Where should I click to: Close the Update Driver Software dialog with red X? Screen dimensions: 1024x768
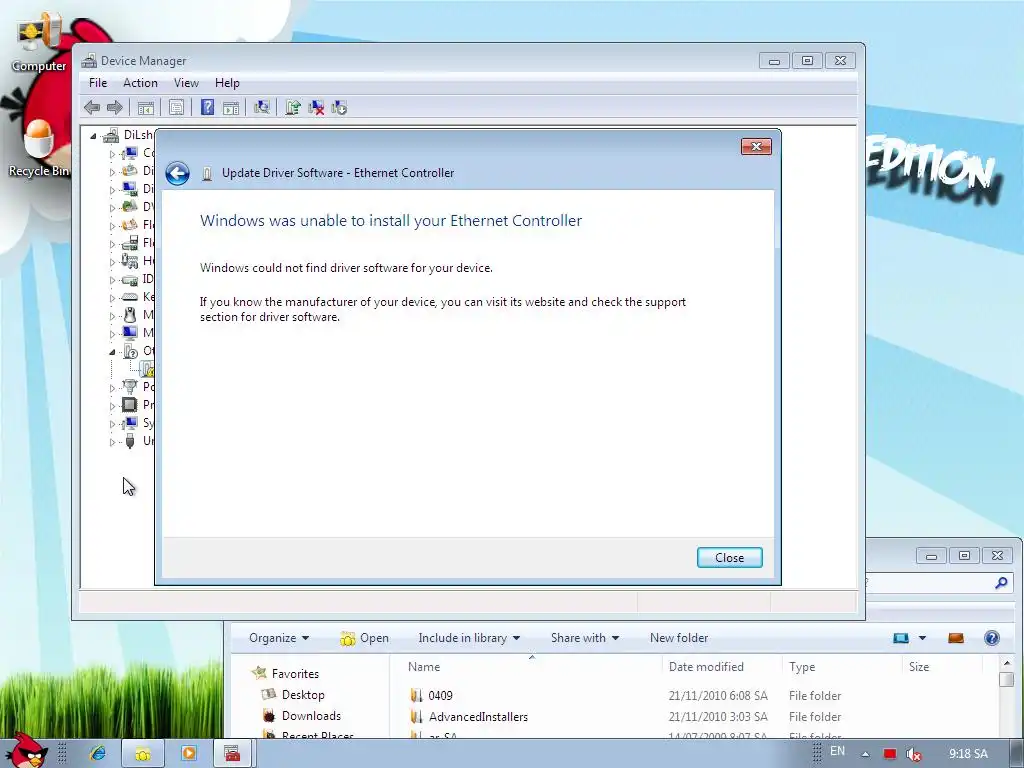coord(756,146)
